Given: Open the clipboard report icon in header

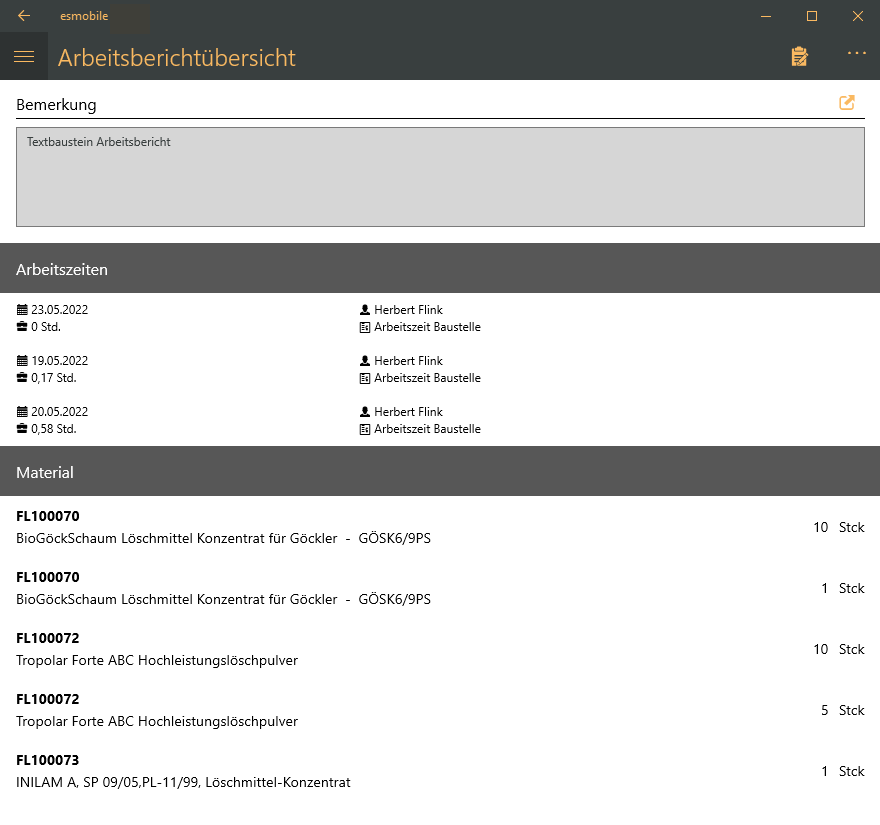Looking at the screenshot, I should click(x=799, y=57).
